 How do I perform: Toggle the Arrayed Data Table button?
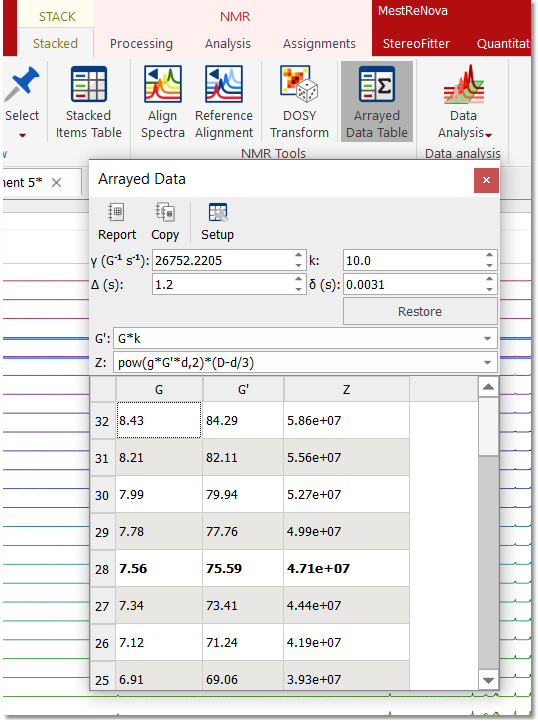point(377,102)
